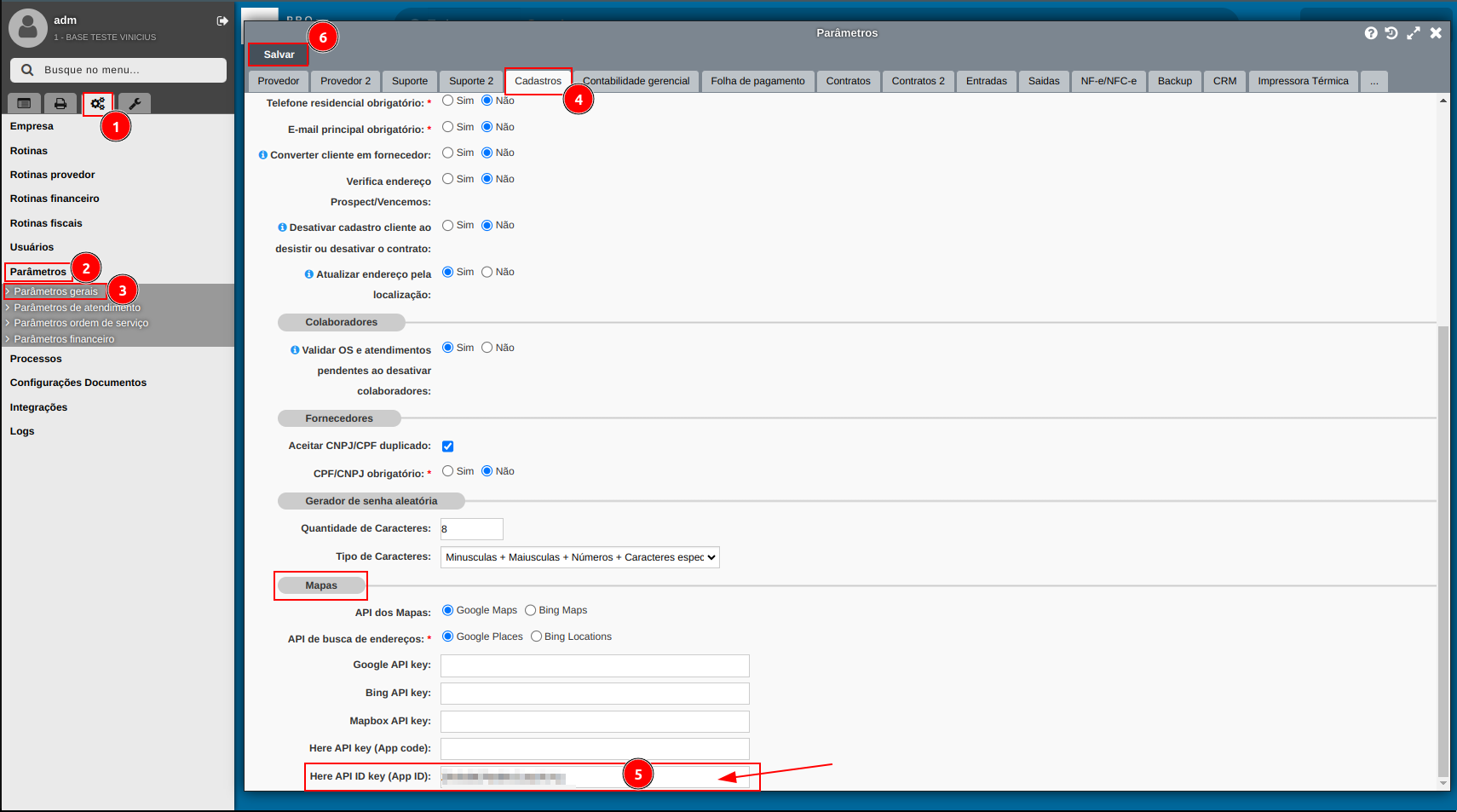Choose Bing Maps as API dos Mapas
This screenshot has width=1457, height=812.
(x=530, y=610)
